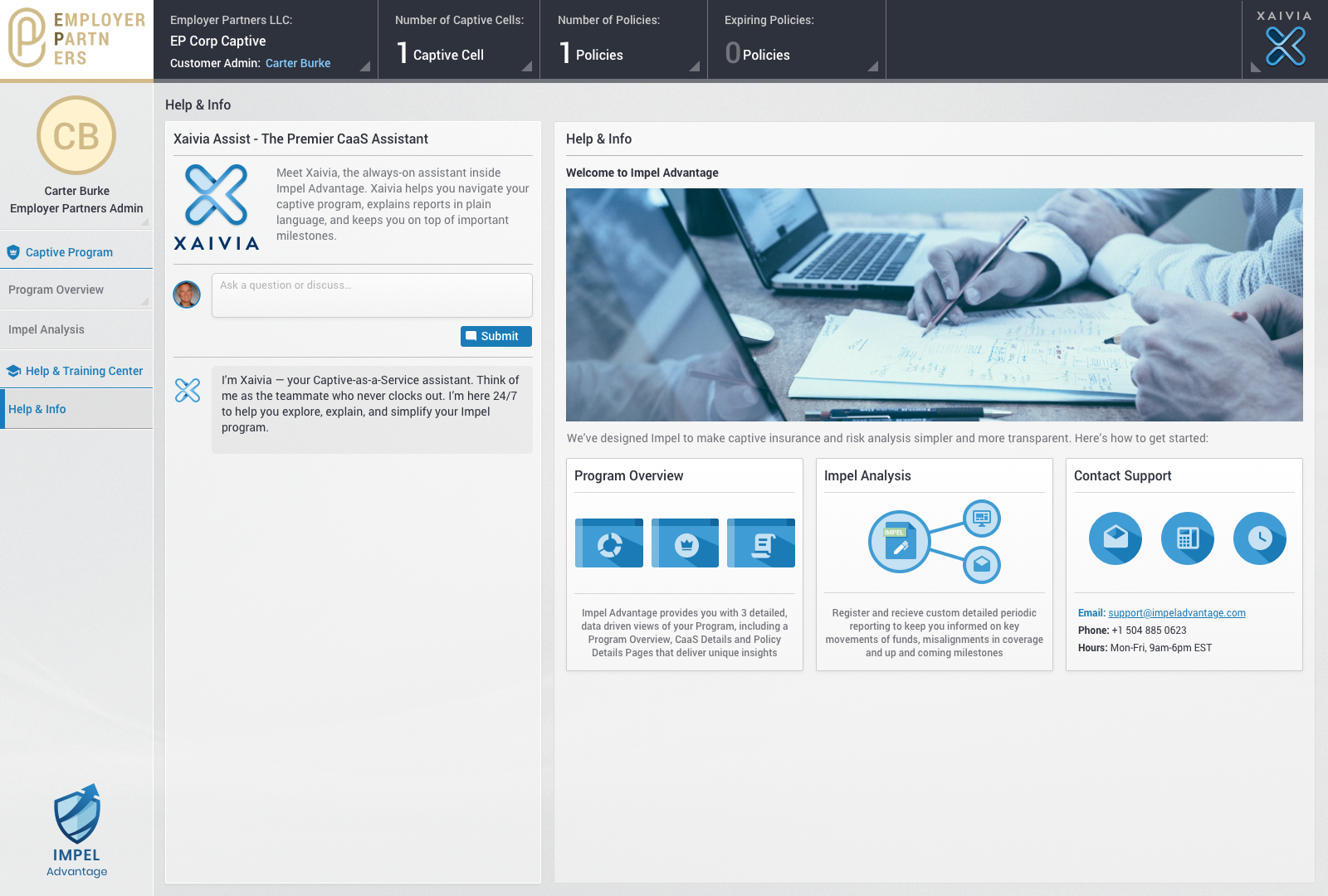Click the Employer Partners Admin role label
This screenshot has height=896, width=1328.
[x=76, y=208]
